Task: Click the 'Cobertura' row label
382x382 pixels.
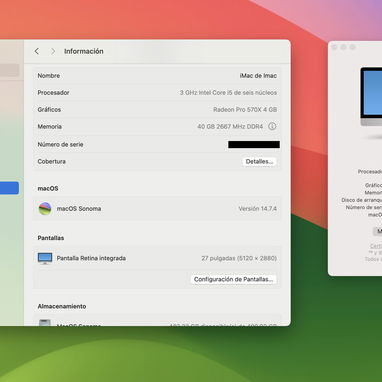Action: point(51,161)
